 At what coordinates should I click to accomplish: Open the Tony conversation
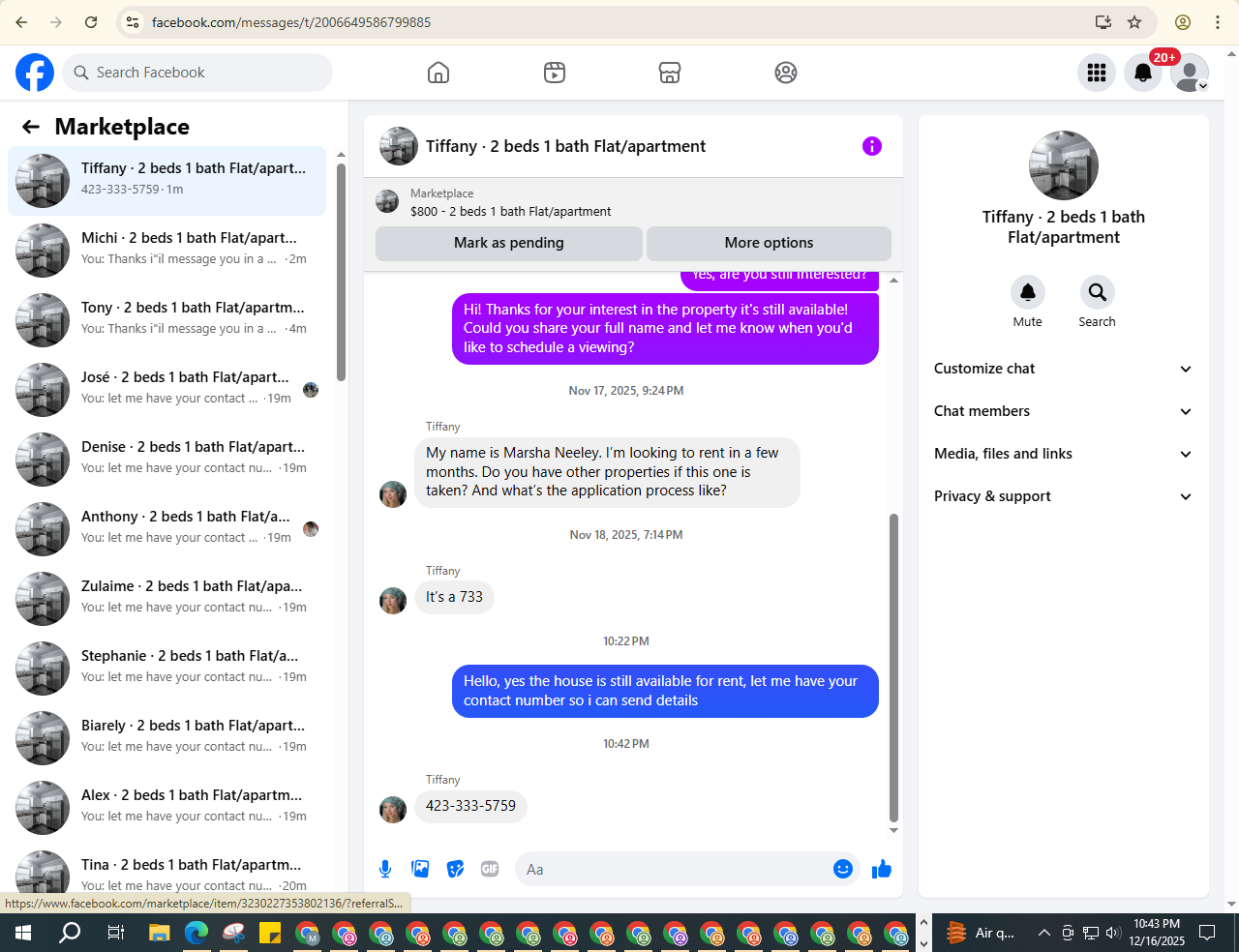tap(166, 320)
